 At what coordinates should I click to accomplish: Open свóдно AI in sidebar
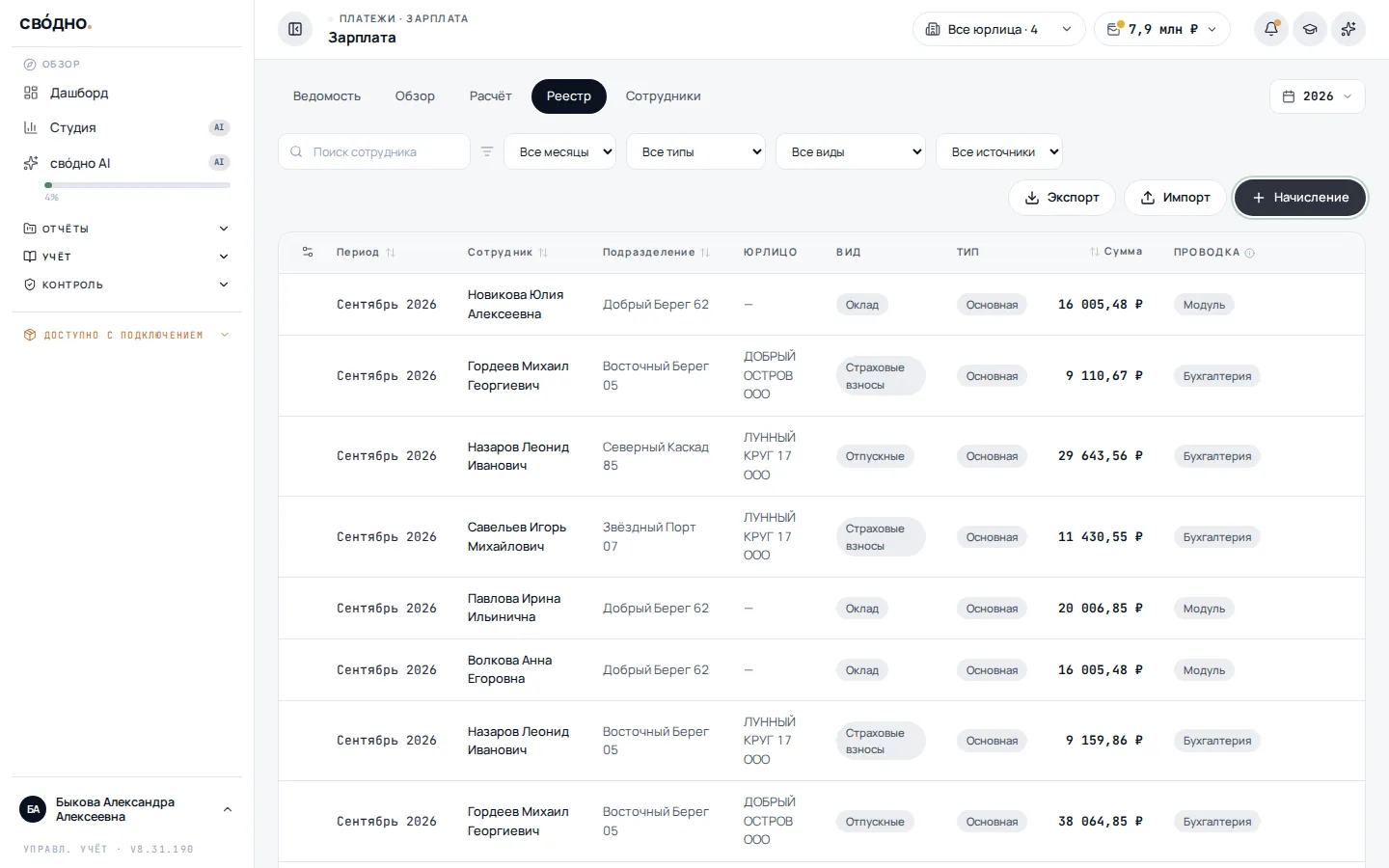[126, 163]
